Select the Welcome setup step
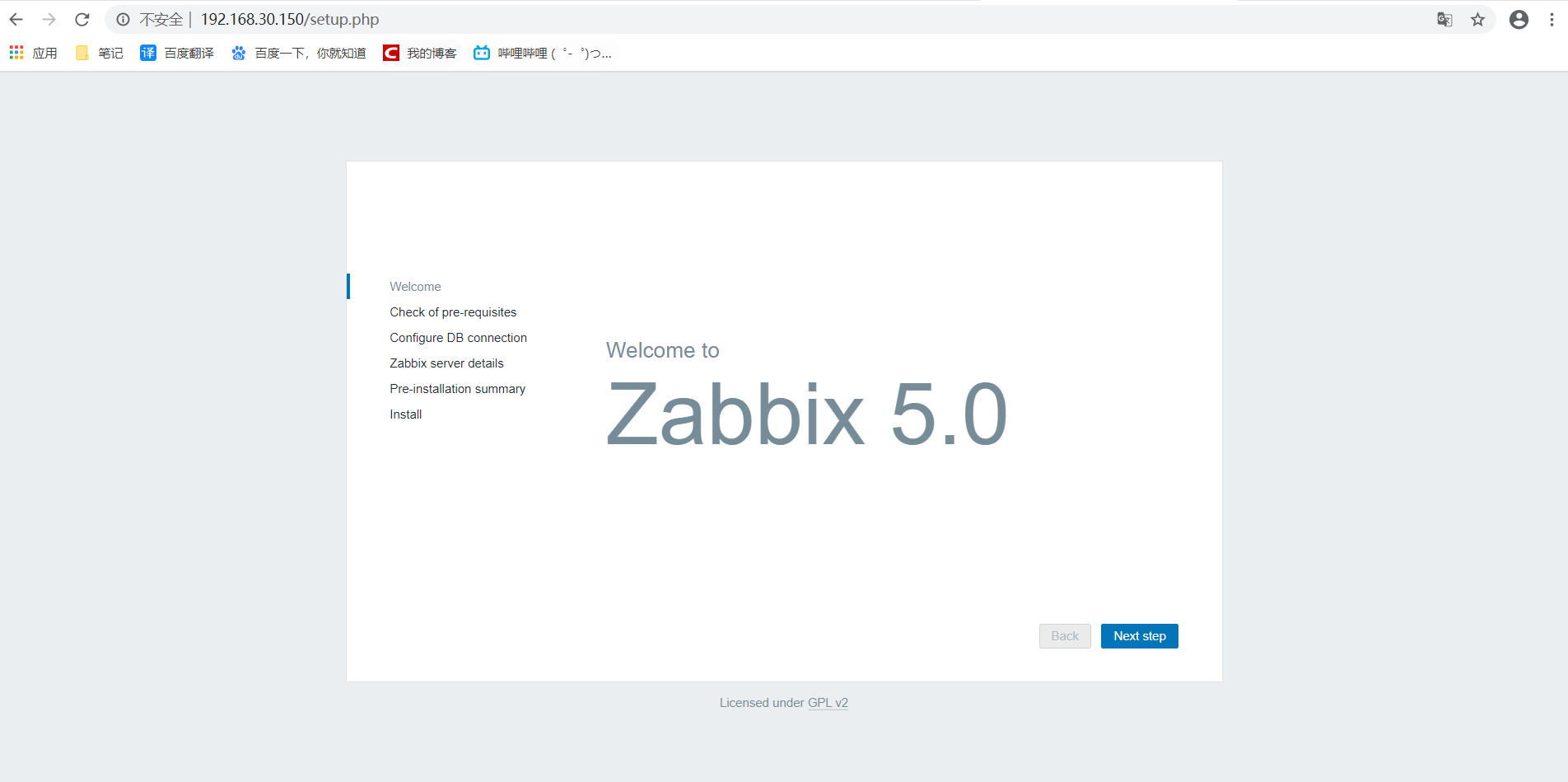The width and height of the screenshot is (1568, 782). coord(415,287)
